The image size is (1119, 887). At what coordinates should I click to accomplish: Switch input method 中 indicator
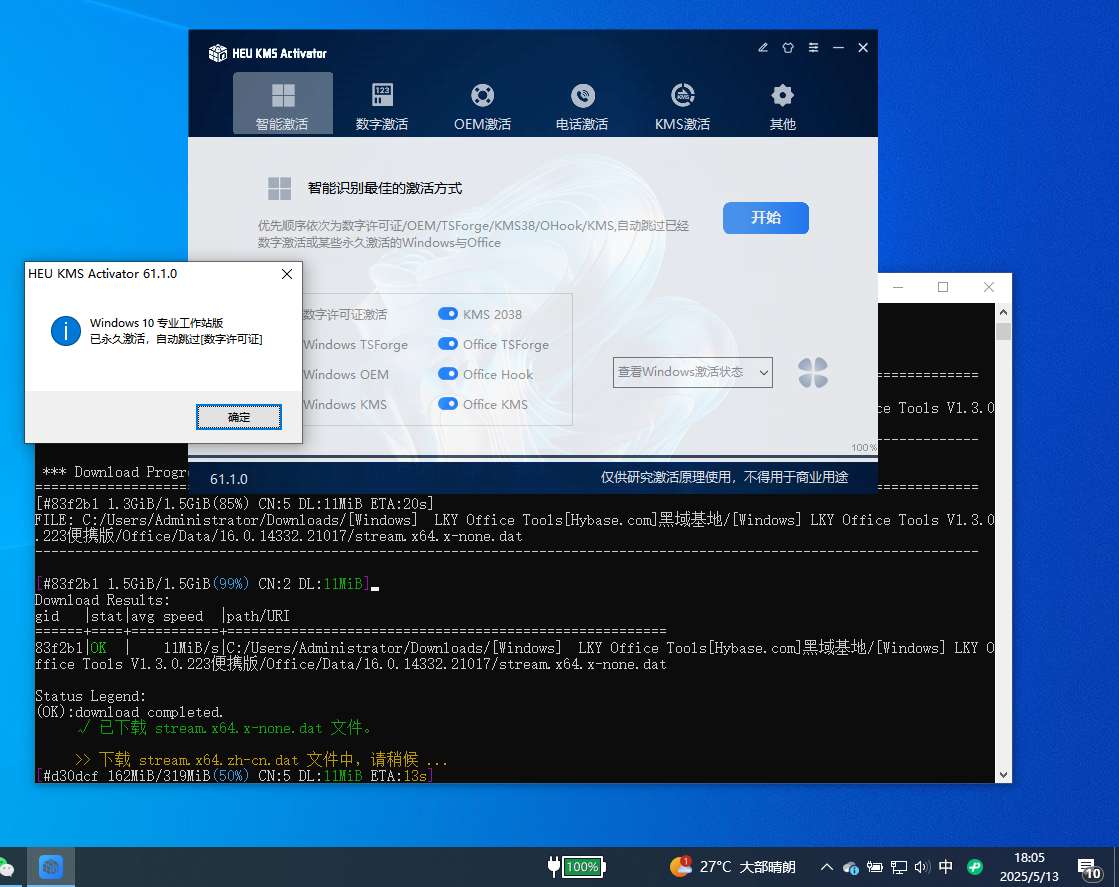pos(946,867)
